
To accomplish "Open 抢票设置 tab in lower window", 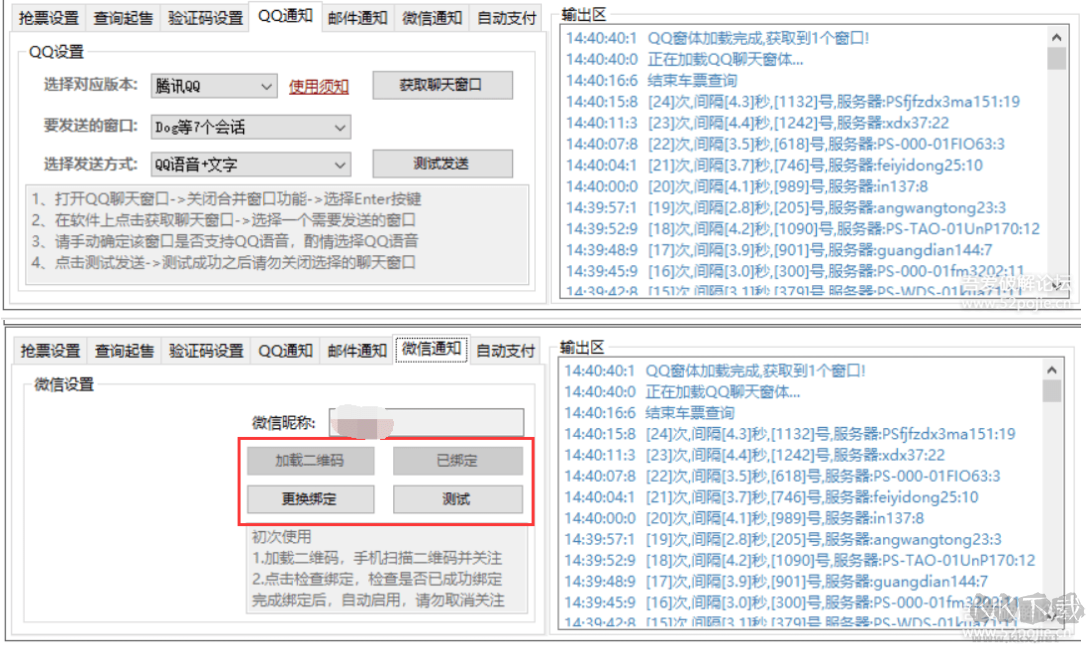I will click(50, 351).
